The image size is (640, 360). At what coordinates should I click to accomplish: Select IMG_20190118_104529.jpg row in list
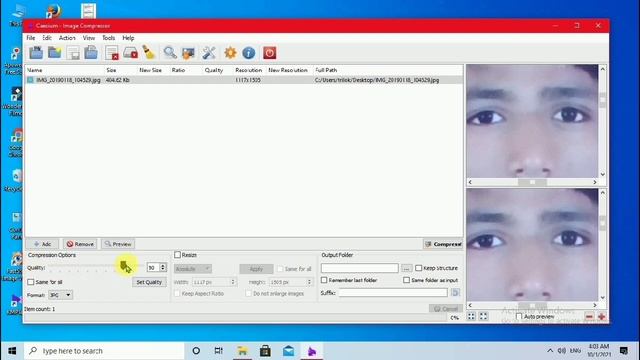click(244, 80)
